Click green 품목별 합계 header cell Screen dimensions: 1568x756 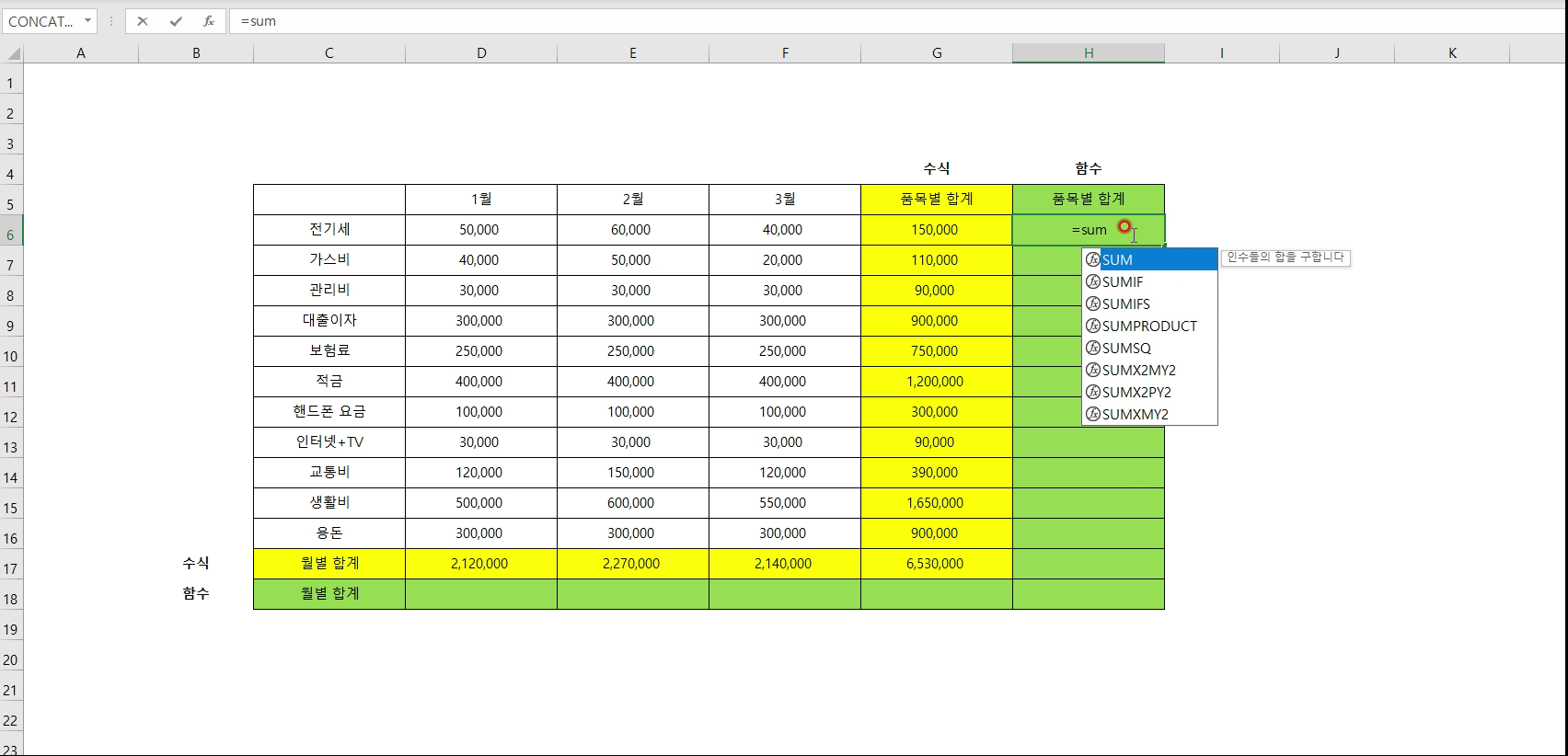[1089, 200]
